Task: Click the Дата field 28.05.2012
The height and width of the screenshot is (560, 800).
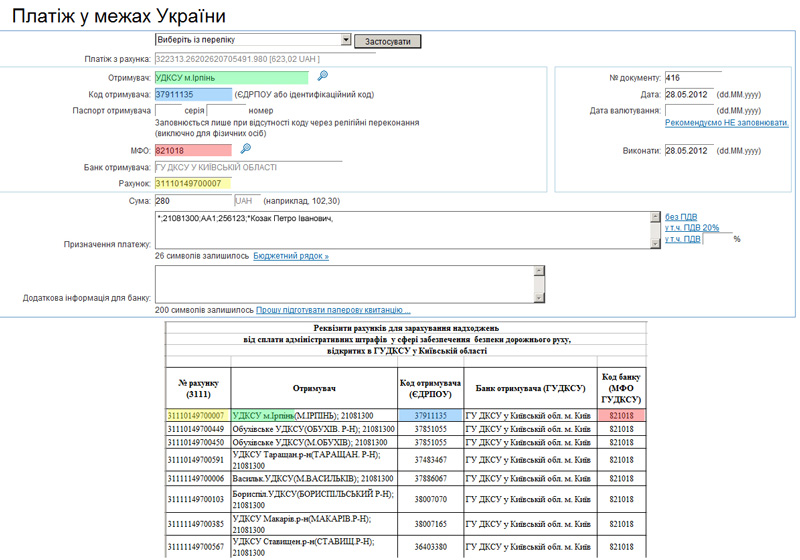Action: [x=689, y=94]
